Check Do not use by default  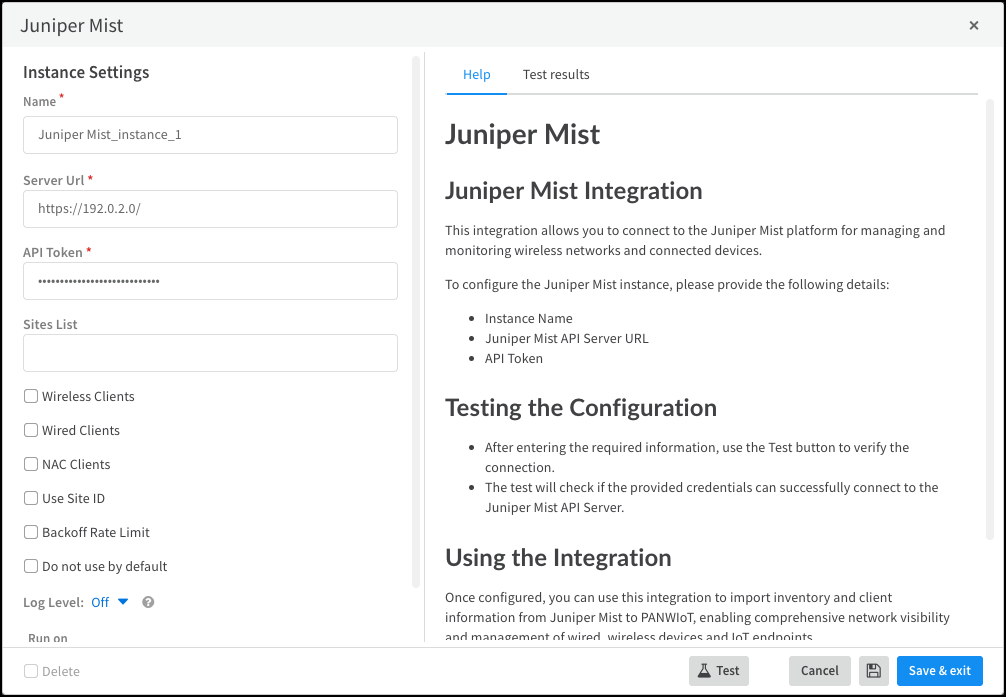pyautogui.click(x=31, y=567)
